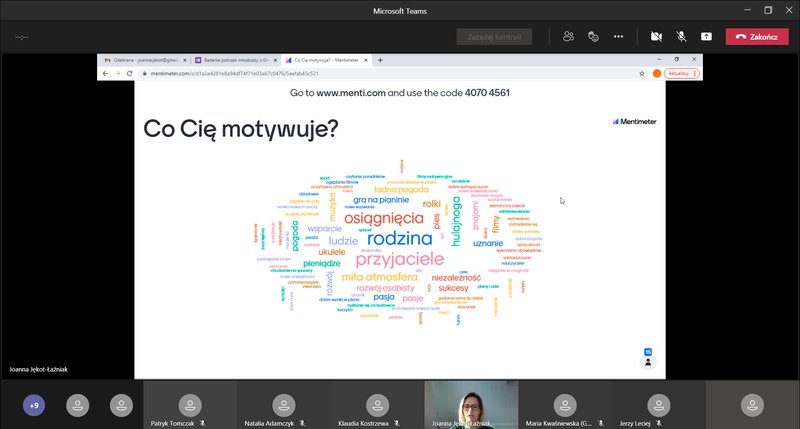
Task: Open the More actions ellipsis menu
Action: click(x=618, y=36)
